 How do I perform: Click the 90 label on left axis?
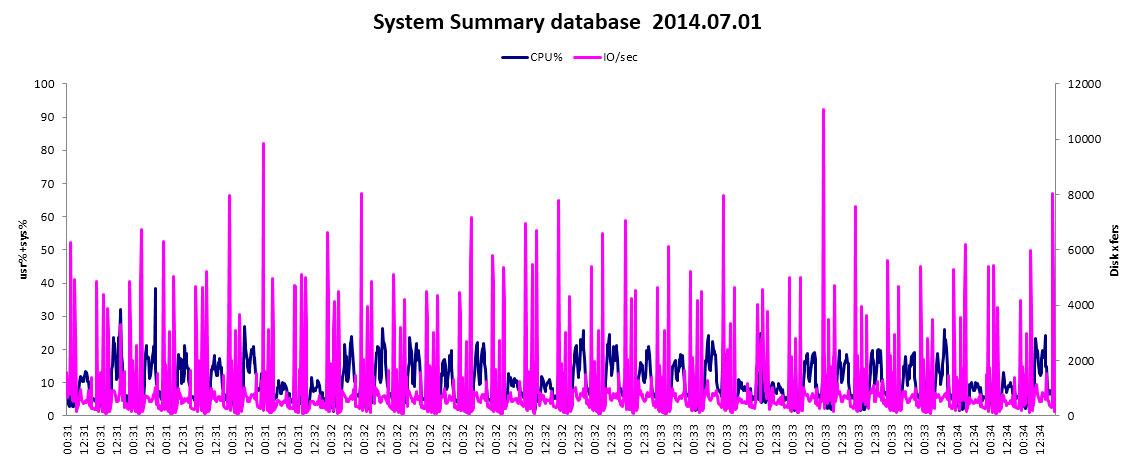[48, 117]
